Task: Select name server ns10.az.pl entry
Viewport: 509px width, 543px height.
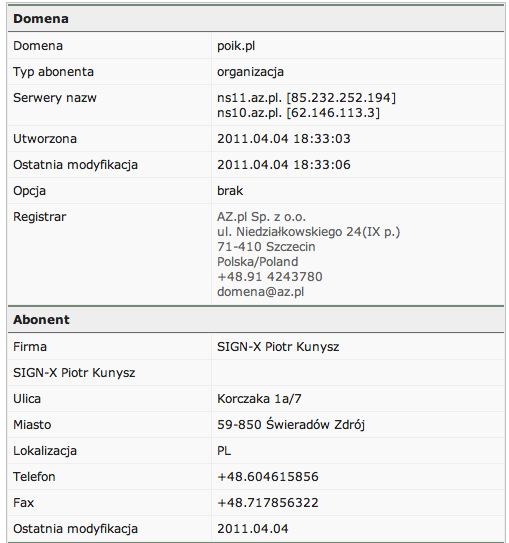Action: tap(298, 113)
